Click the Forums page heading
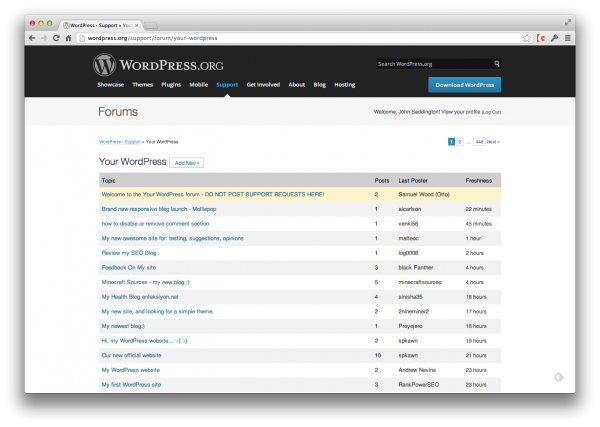Screen dimensions: 600x427 click(118, 112)
